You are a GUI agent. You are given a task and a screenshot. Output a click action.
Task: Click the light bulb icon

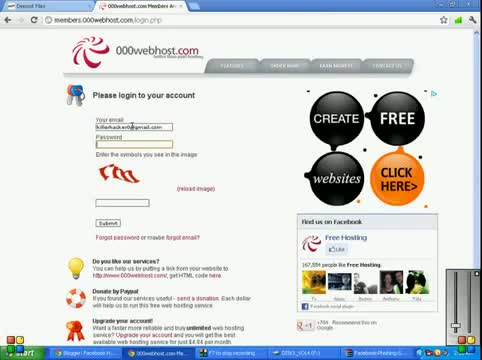coord(76,268)
